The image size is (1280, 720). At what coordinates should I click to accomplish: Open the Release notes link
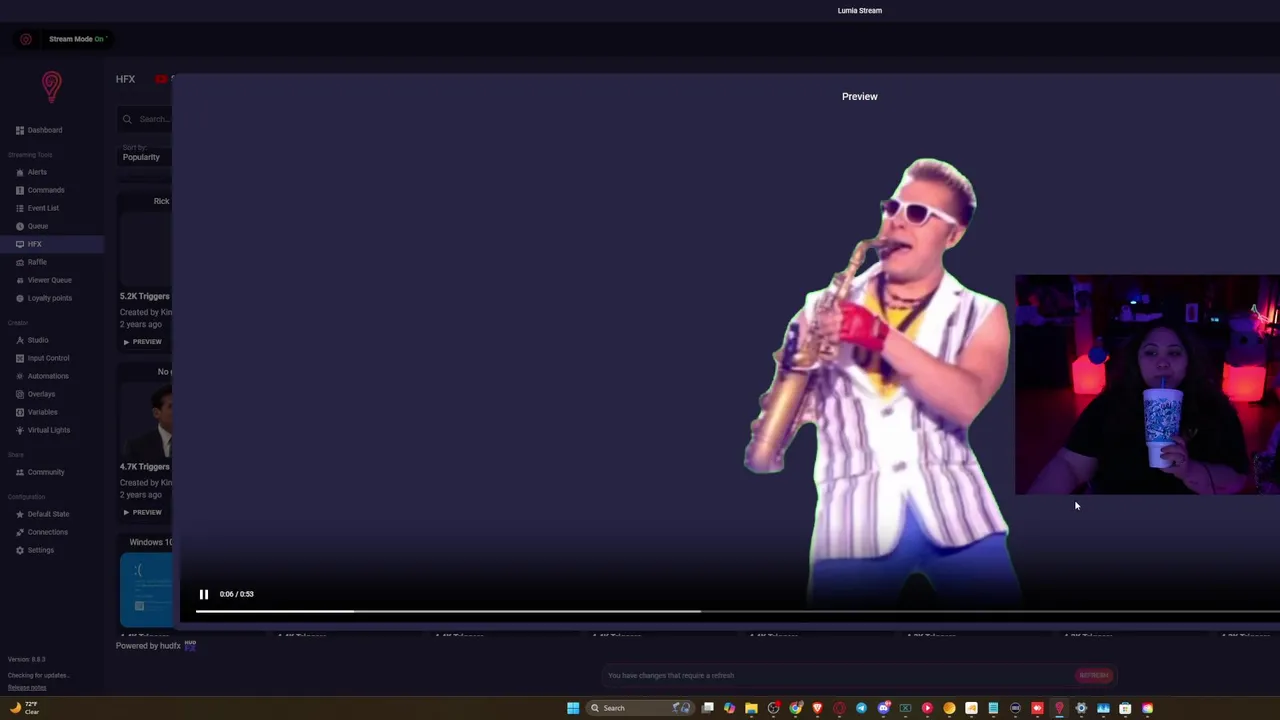pos(27,687)
